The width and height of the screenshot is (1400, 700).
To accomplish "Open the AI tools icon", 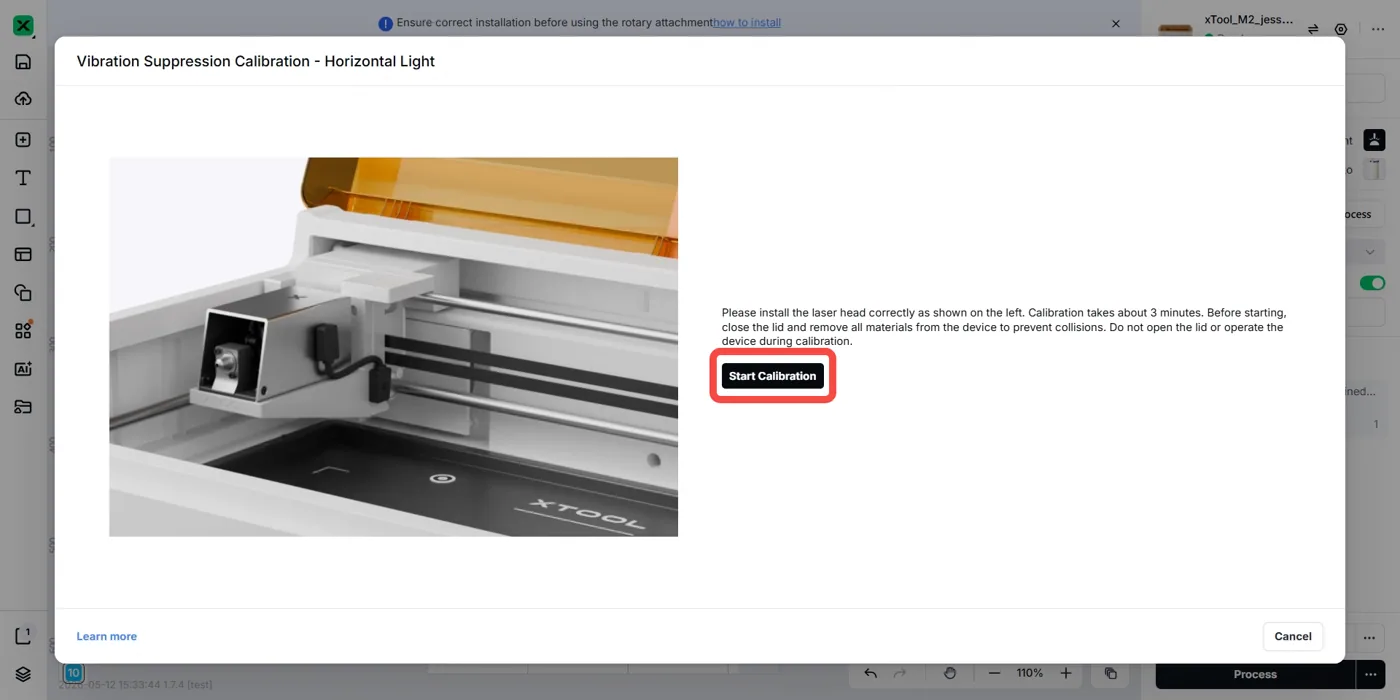I will [23, 368].
